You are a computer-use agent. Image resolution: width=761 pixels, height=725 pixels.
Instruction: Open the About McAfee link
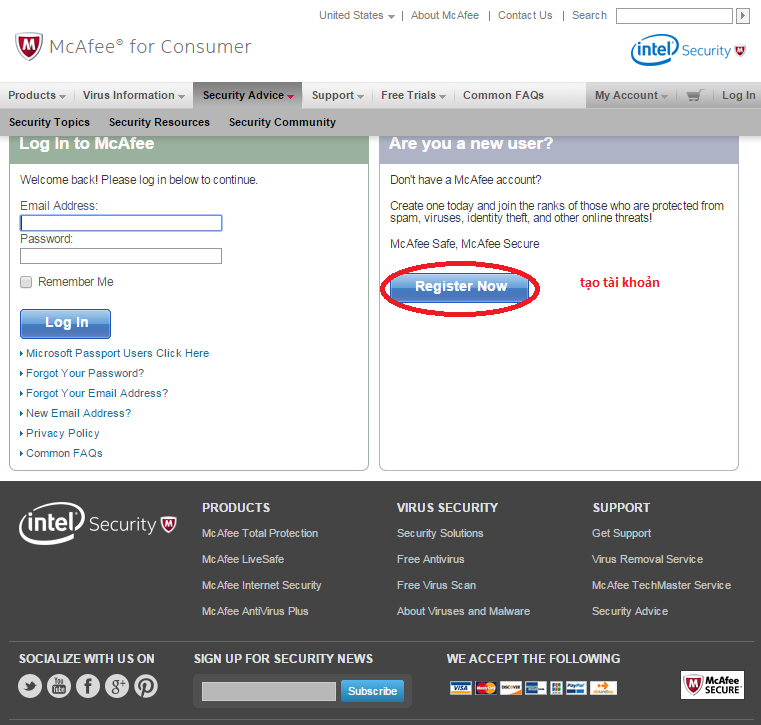point(445,16)
